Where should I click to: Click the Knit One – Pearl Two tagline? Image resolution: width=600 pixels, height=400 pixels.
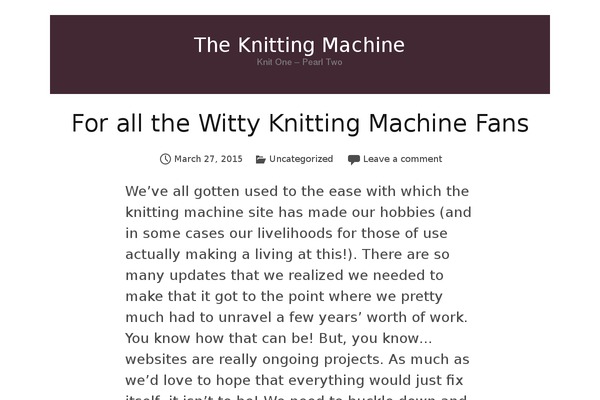click(299, 62)
